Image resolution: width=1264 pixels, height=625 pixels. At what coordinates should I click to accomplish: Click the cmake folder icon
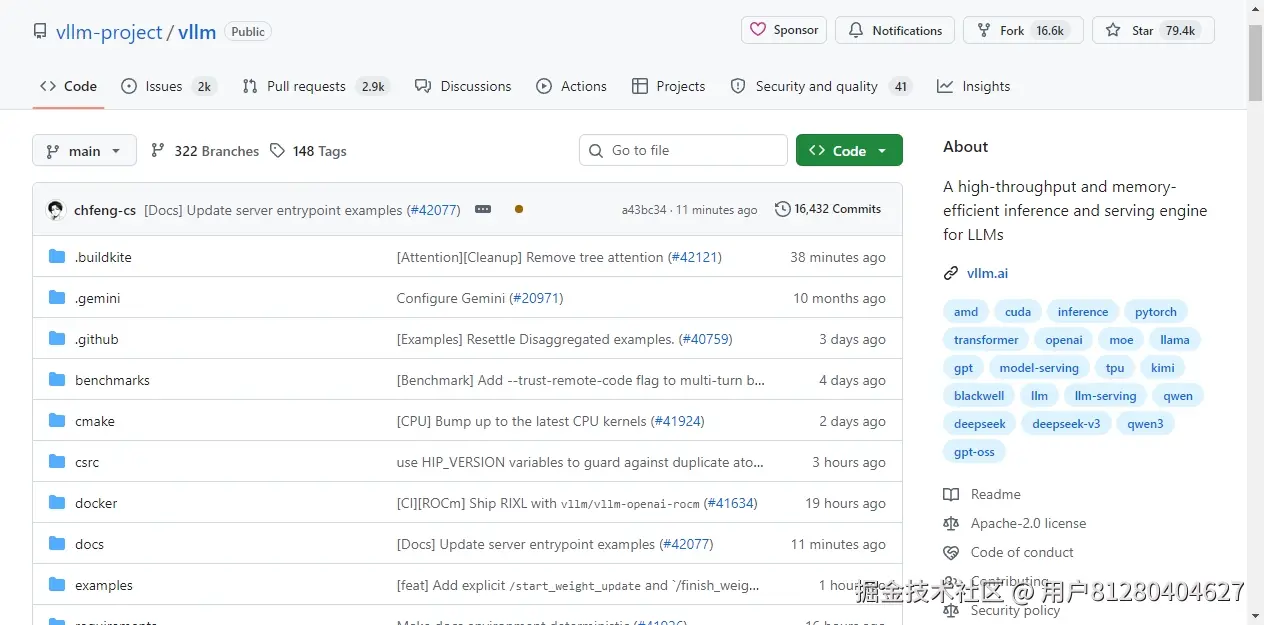(x=57, y=421)
